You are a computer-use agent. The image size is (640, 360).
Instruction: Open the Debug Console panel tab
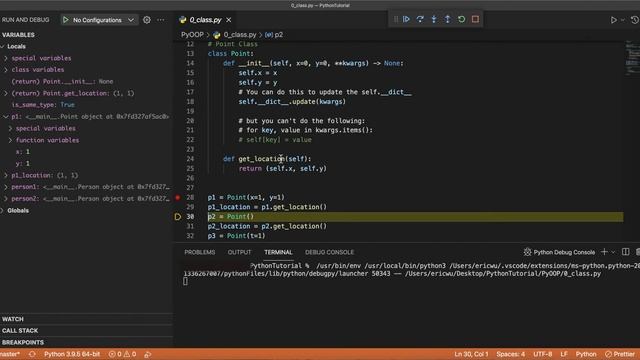pos(329,252)
